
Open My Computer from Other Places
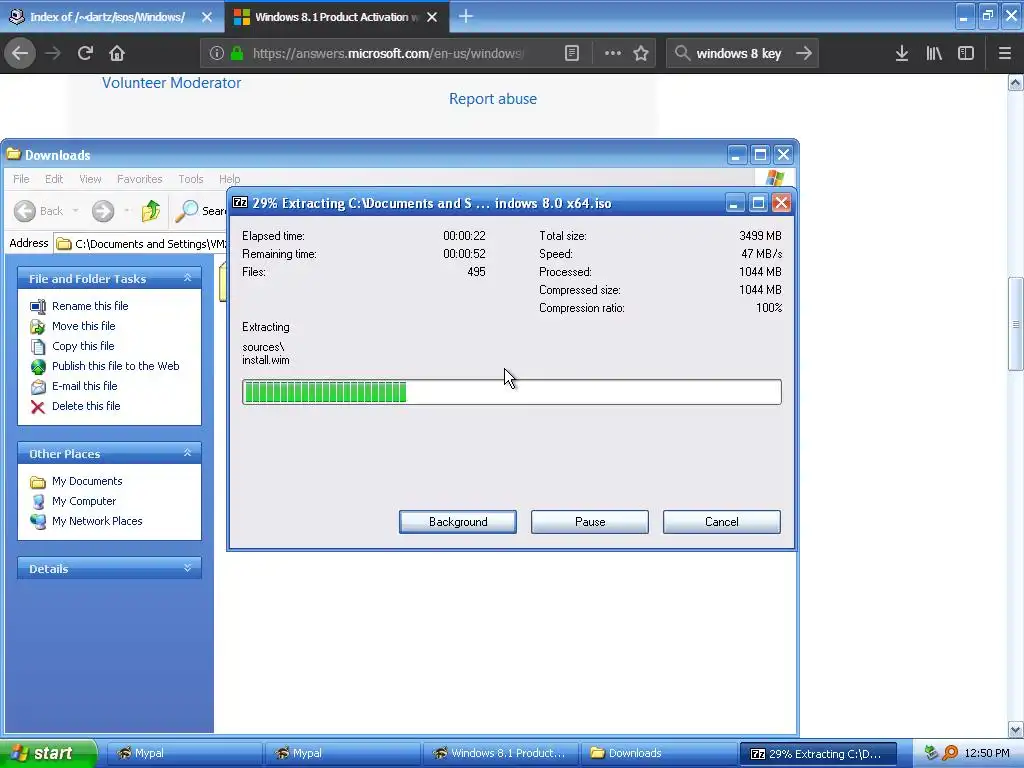click(84, 501)
